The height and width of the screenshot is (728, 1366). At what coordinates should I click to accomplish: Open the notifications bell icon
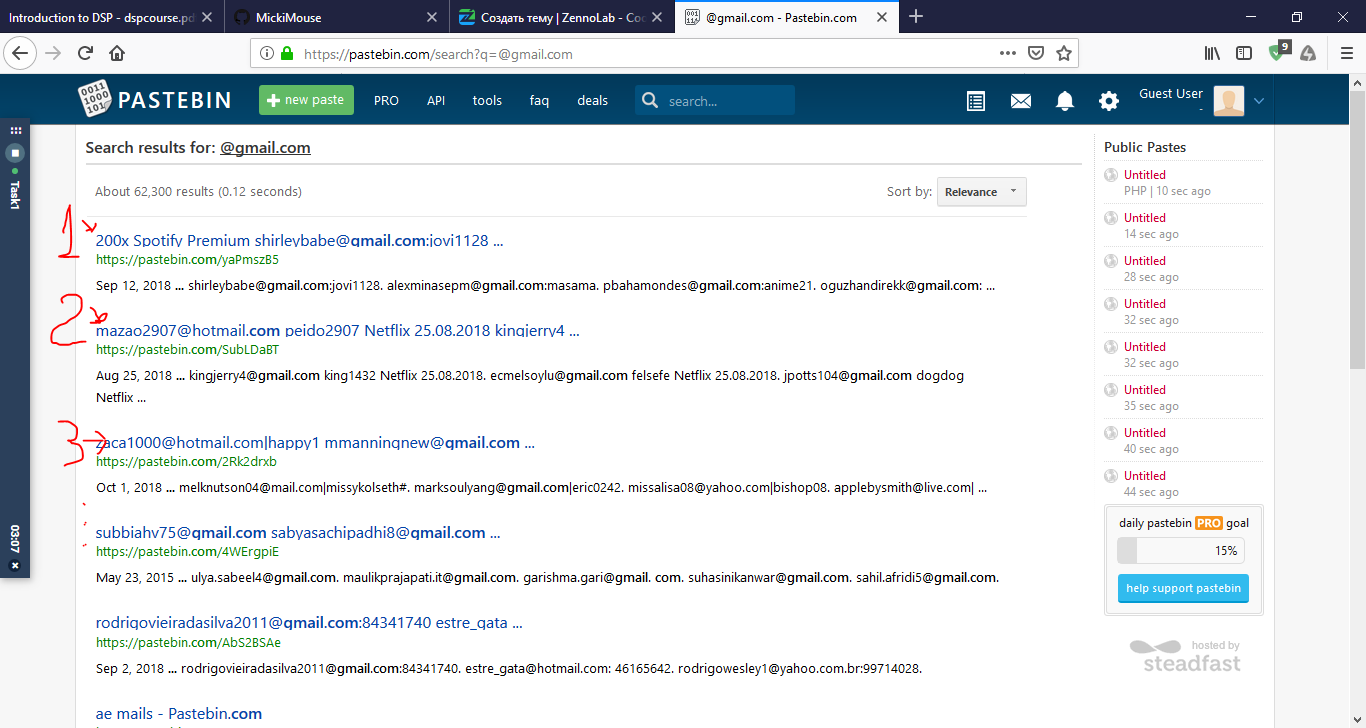pos(1065,101)
